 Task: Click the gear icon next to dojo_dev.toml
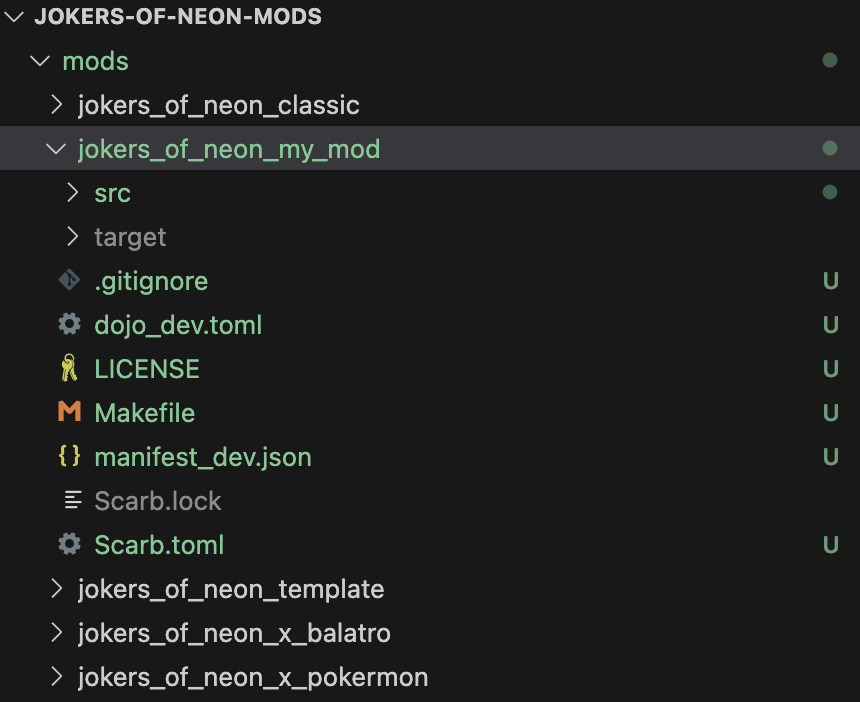coord(70,324)
